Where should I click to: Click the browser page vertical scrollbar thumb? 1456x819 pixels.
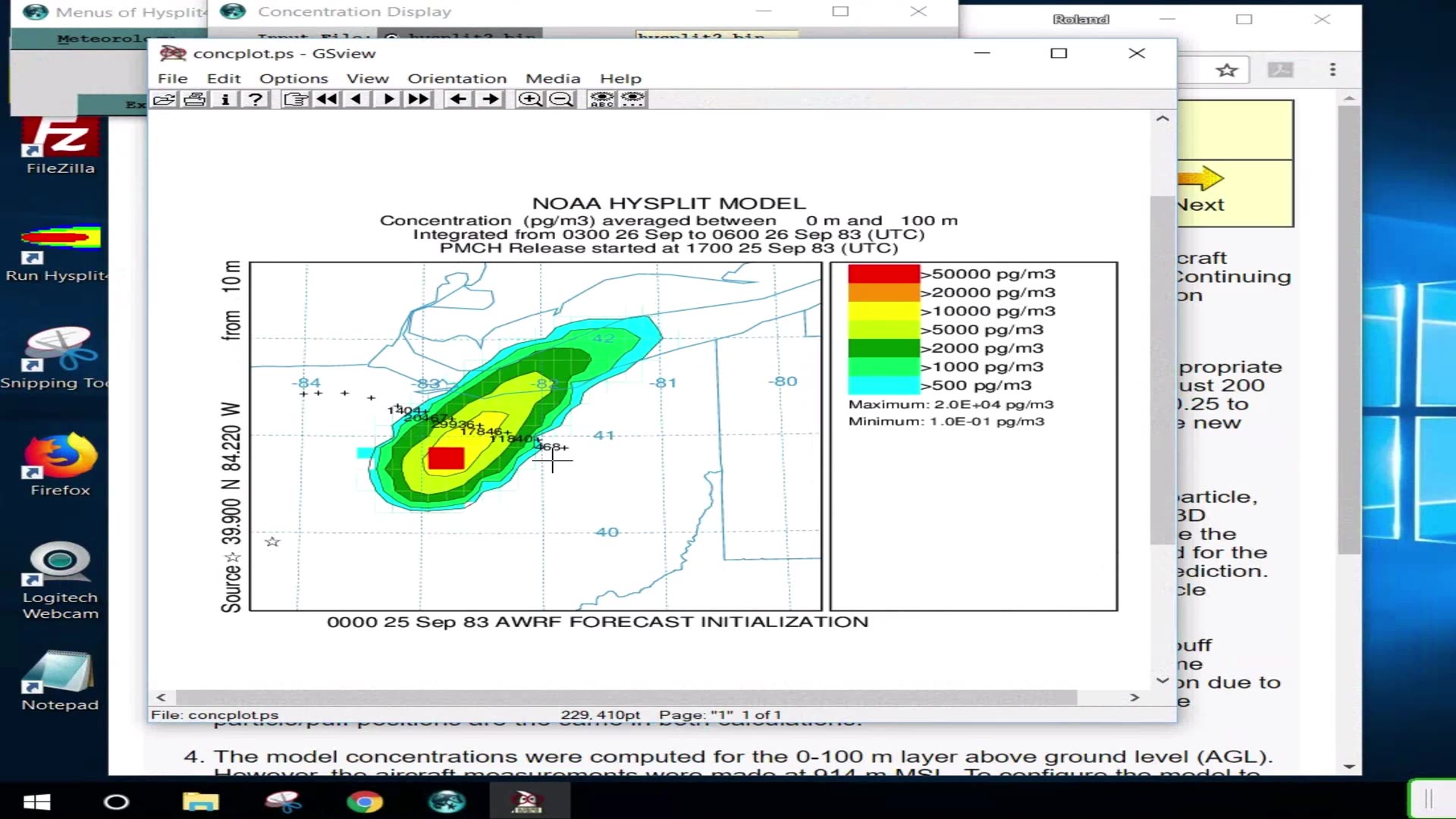[1348, 330]
